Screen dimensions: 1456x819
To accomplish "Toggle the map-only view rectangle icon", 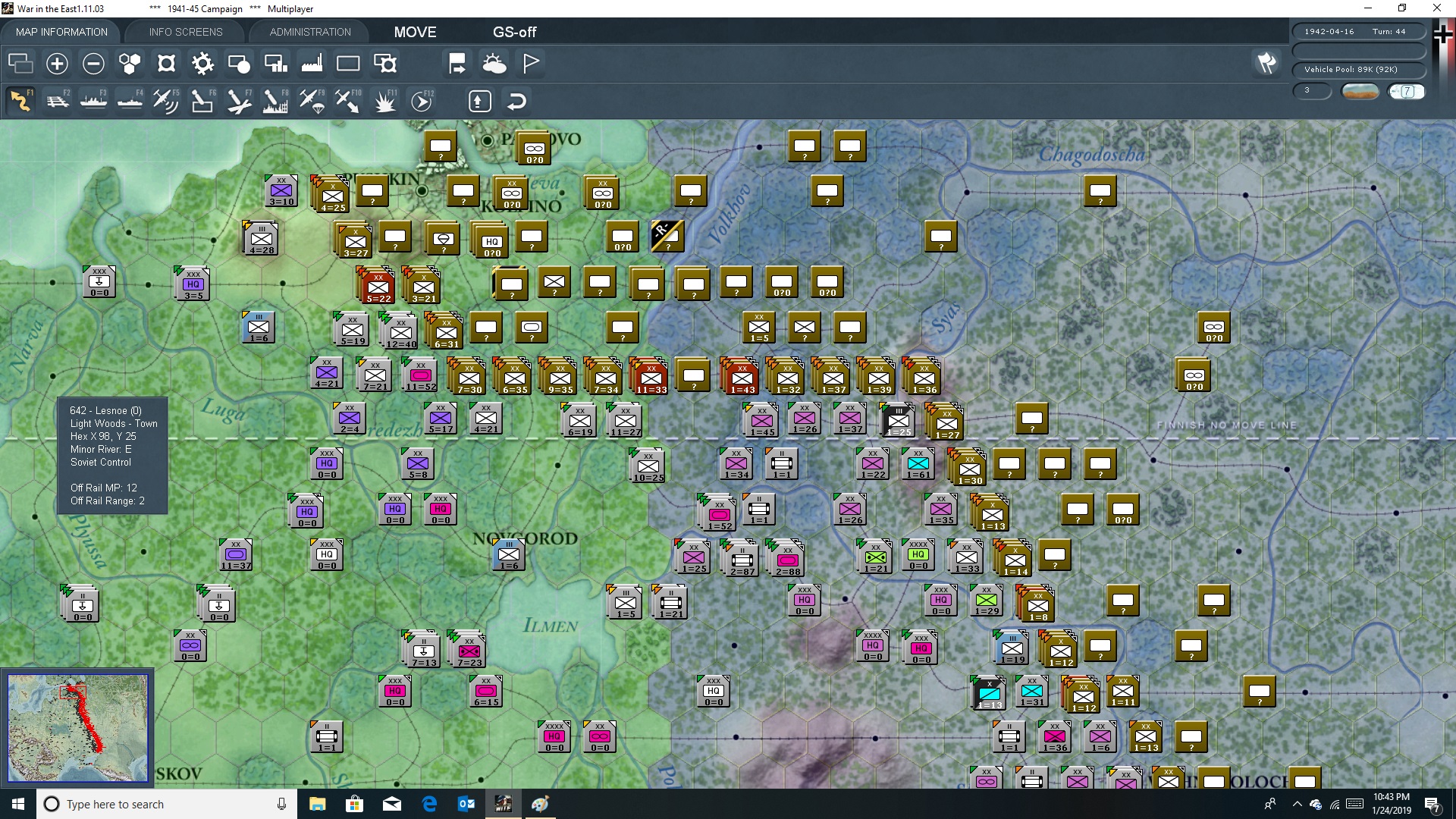I will pos(348,64).
